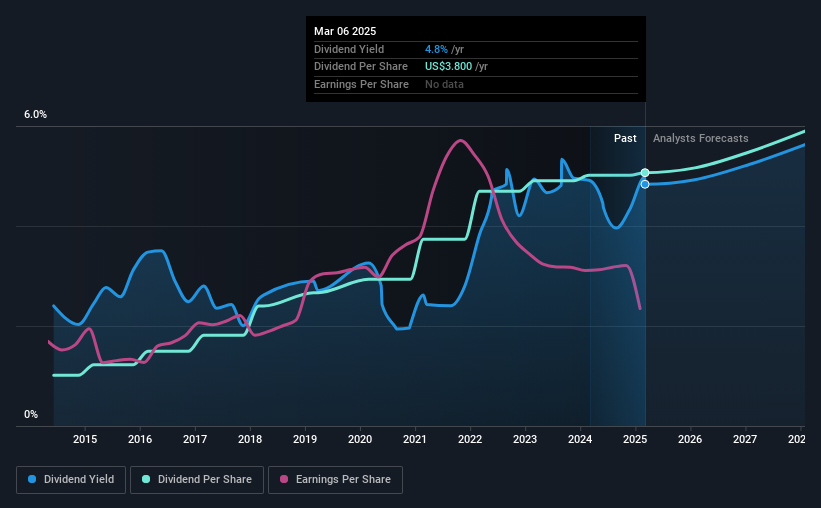The width and height of the screenshot is (821, 508).
Task: Click the 2020 x-axis label
Action: coord(360,439)
